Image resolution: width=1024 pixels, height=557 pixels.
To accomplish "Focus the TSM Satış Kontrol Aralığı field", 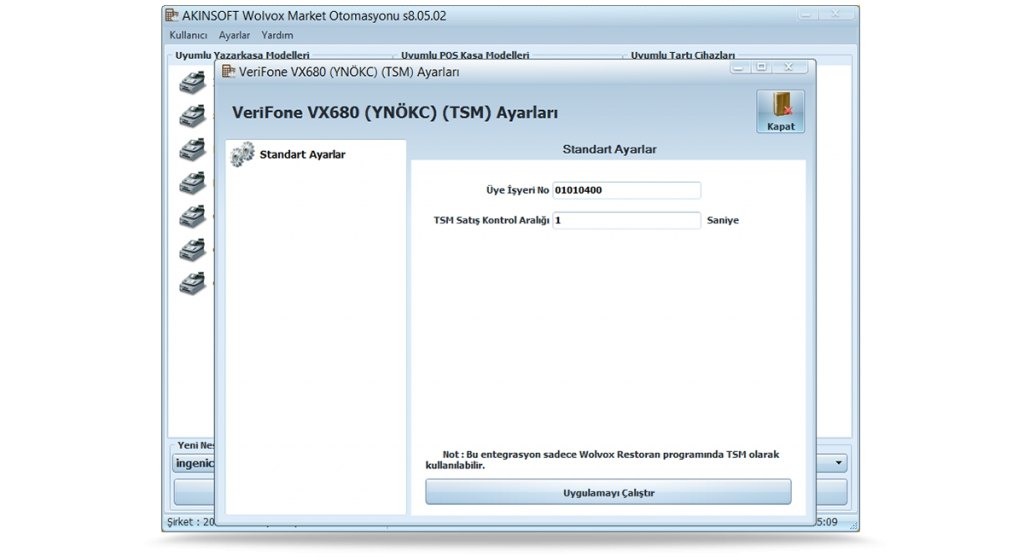I will coord(626,221).
